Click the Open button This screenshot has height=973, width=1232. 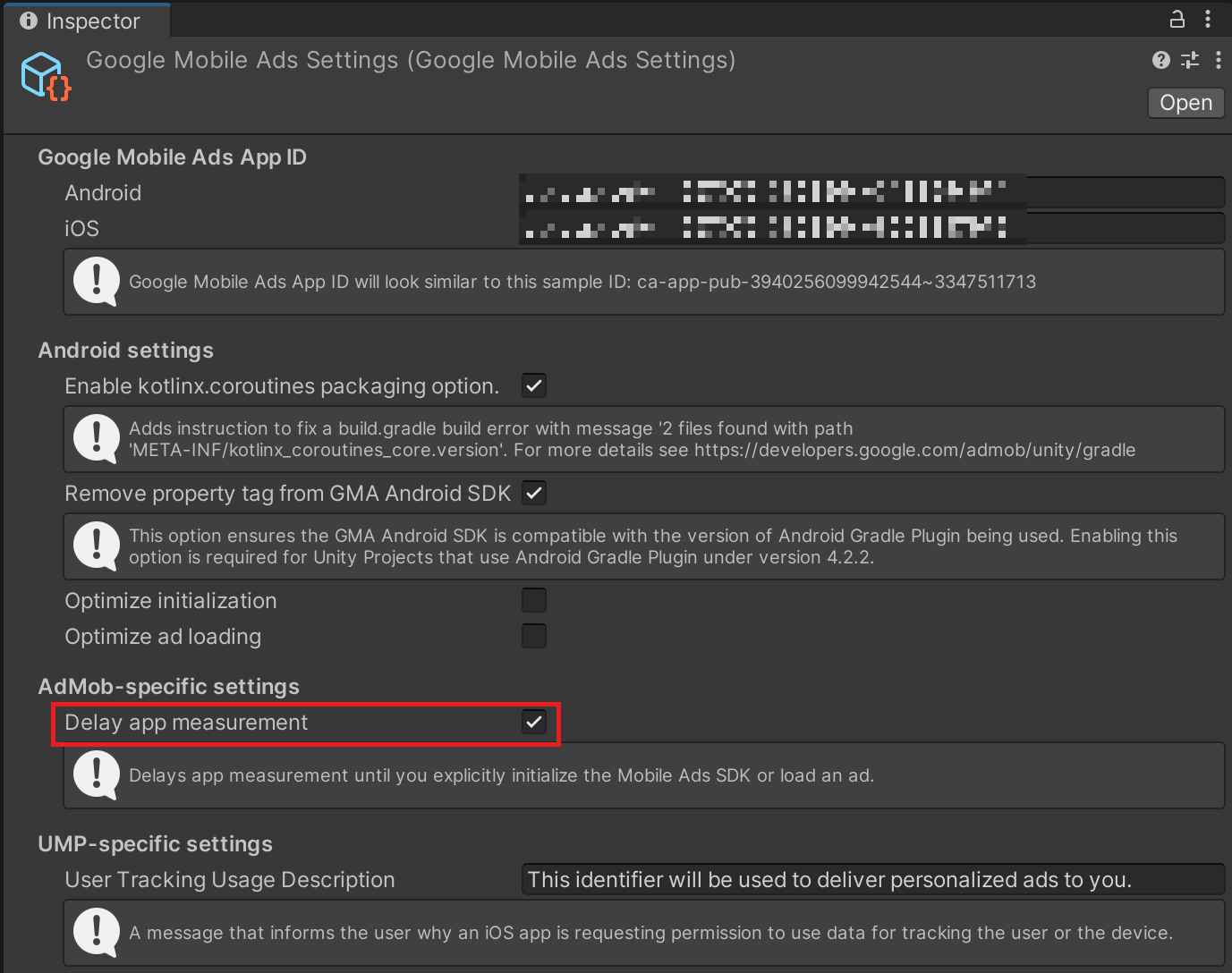pyautogui.click(x=1185, y=103)
